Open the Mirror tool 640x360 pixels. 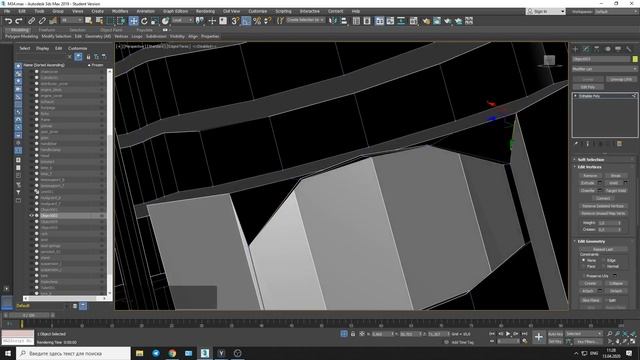333,21
